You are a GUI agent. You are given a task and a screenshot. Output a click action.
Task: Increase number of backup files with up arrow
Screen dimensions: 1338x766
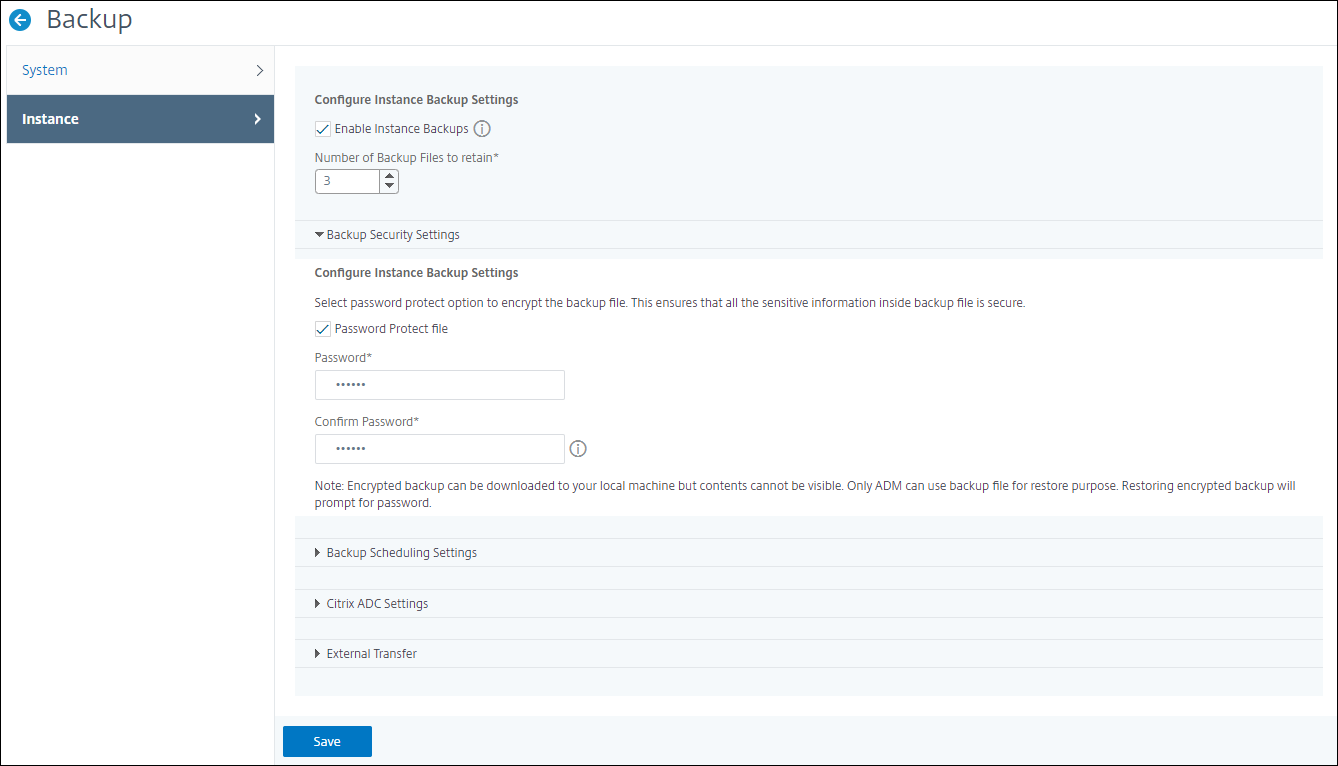[x=390, y=176]
